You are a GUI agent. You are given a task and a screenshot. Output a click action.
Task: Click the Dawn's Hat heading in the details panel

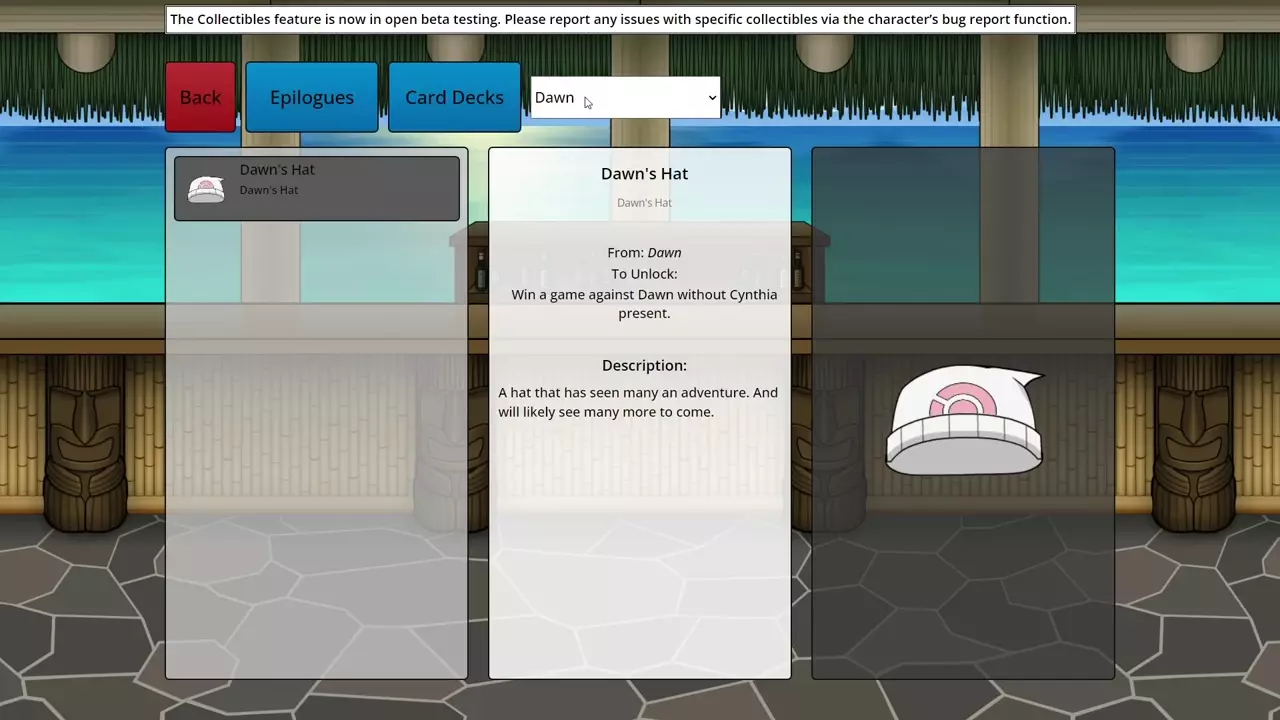[x=644, y=174]
